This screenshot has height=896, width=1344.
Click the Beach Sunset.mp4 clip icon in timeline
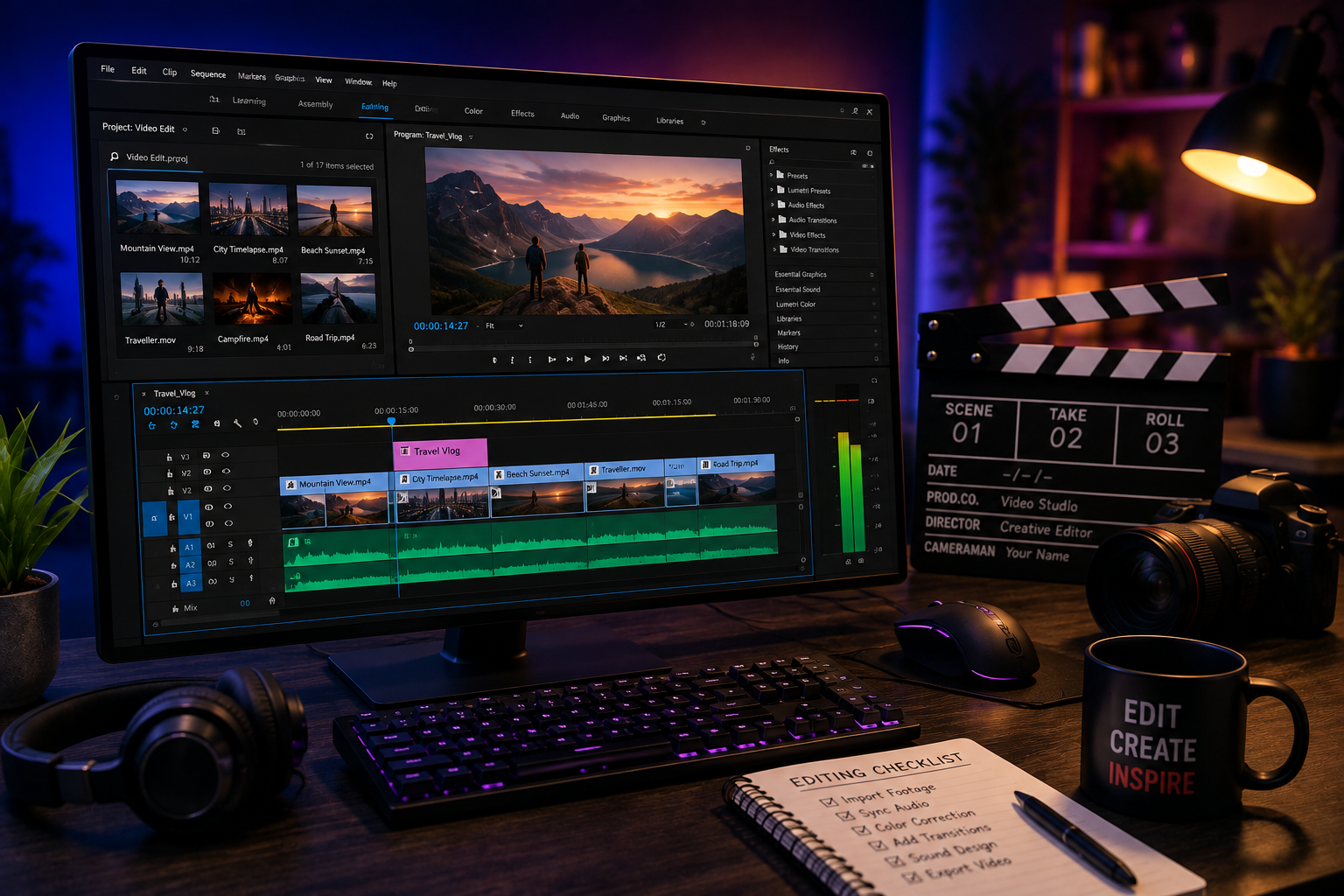499,474
